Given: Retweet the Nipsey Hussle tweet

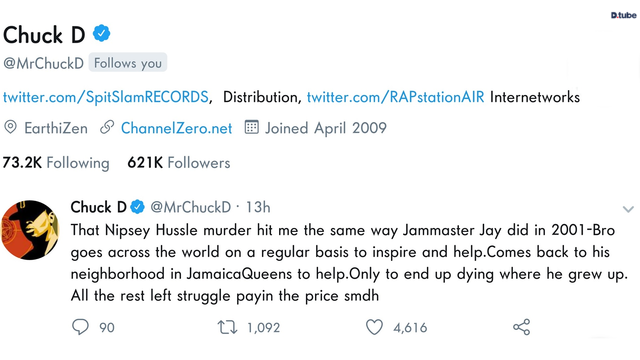Looking at the screenshot, I should (227, 327).
